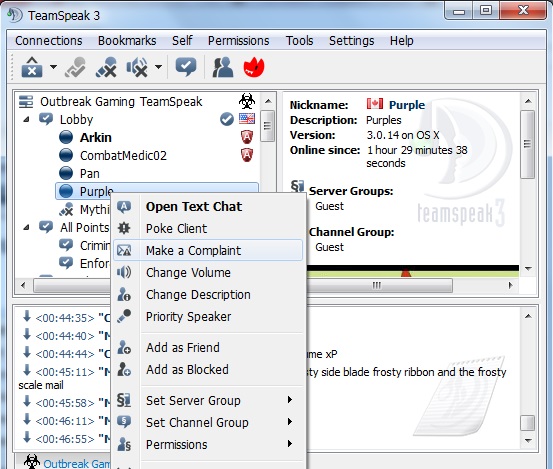Select the Outbreak Gaming TeamSpeak server row
The image size is (553, 469).
coord(121,102)
